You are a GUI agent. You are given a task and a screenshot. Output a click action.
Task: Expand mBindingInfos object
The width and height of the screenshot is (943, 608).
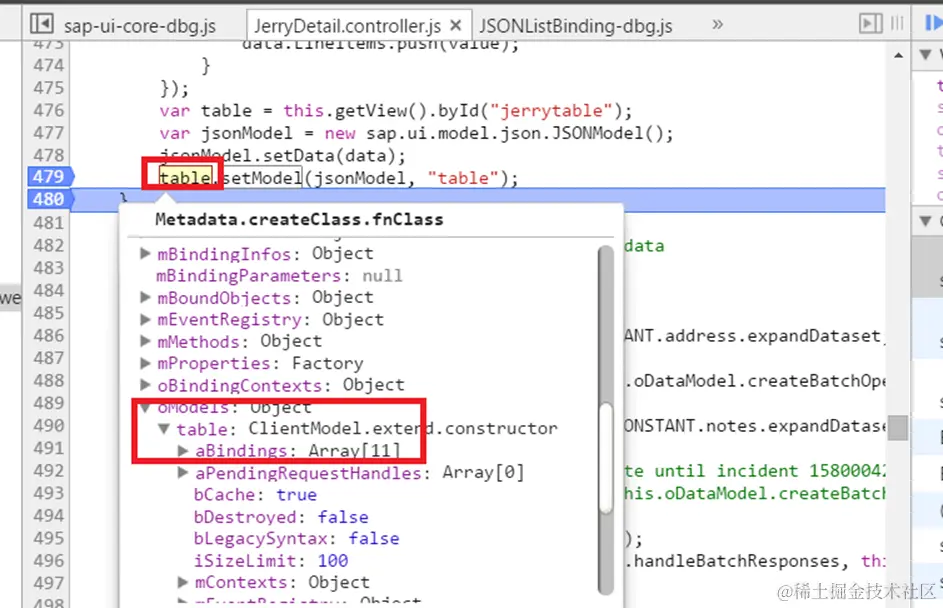click(145, 253)
